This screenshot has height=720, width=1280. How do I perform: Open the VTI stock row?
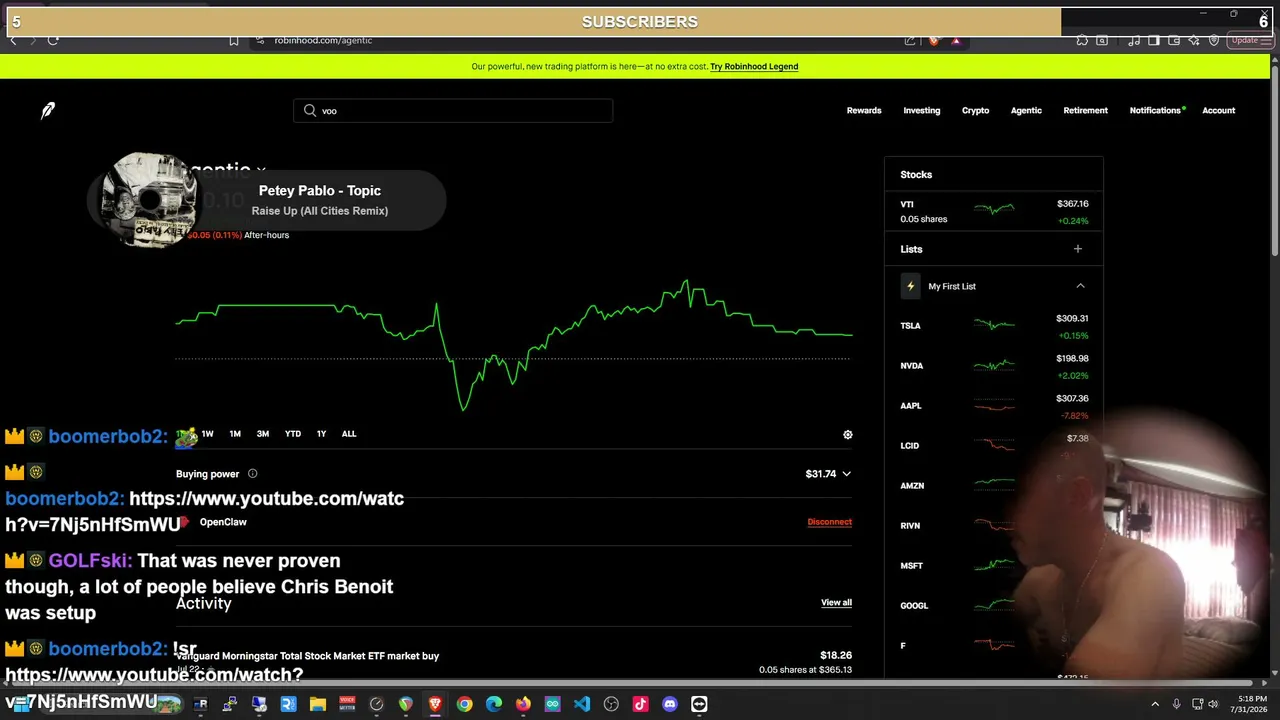[994, 211]
